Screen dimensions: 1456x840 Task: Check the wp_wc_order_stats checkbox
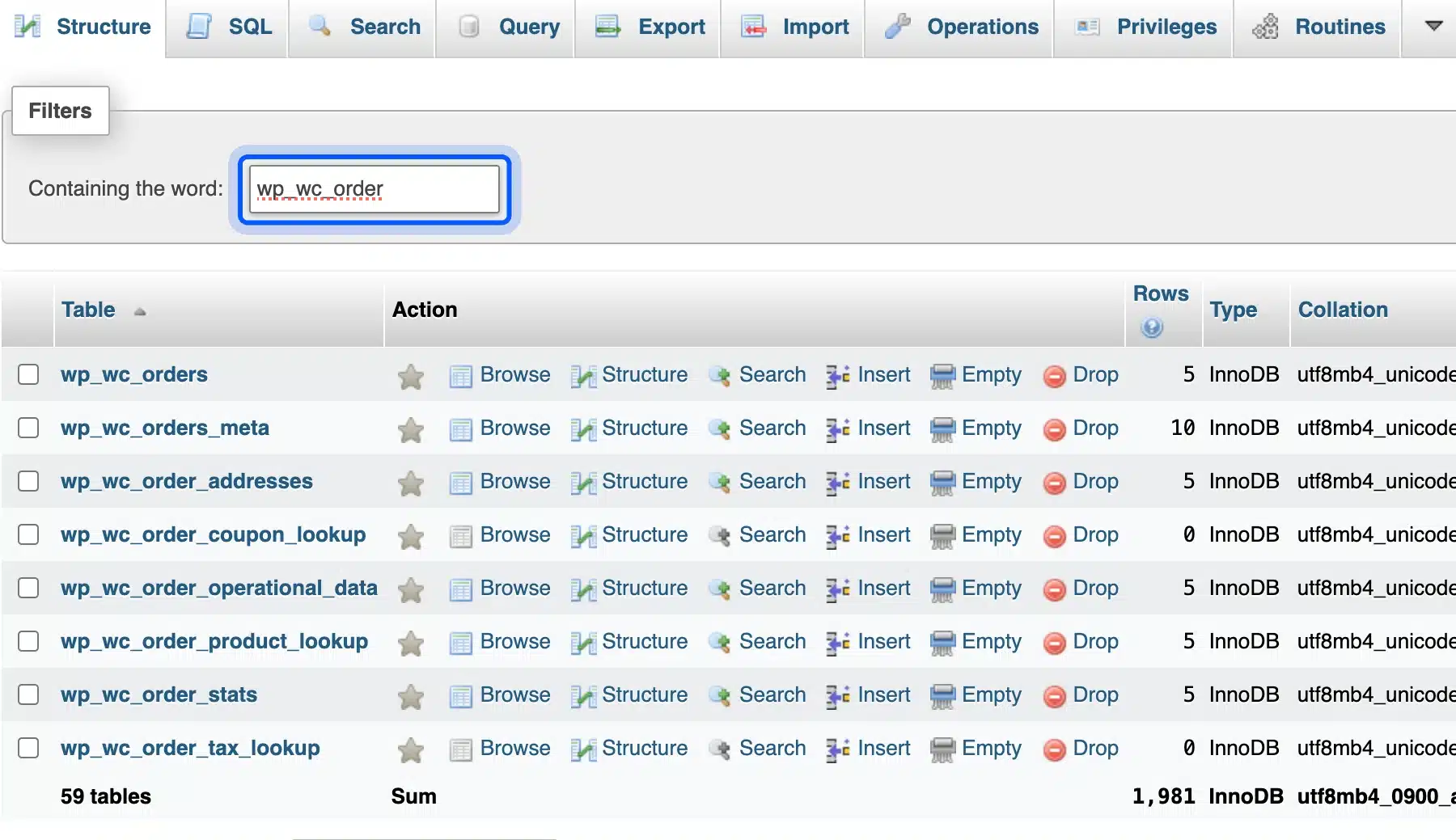[x=28, y=694]
